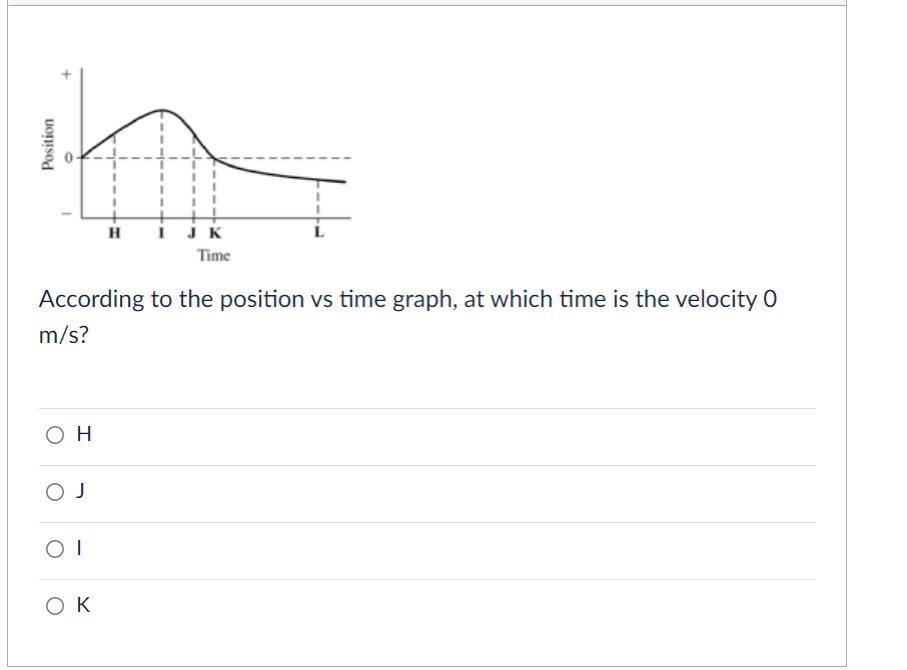Click the answer option label H
The height and width of the screenshot is (670, 907).
[x=84, y=434]
